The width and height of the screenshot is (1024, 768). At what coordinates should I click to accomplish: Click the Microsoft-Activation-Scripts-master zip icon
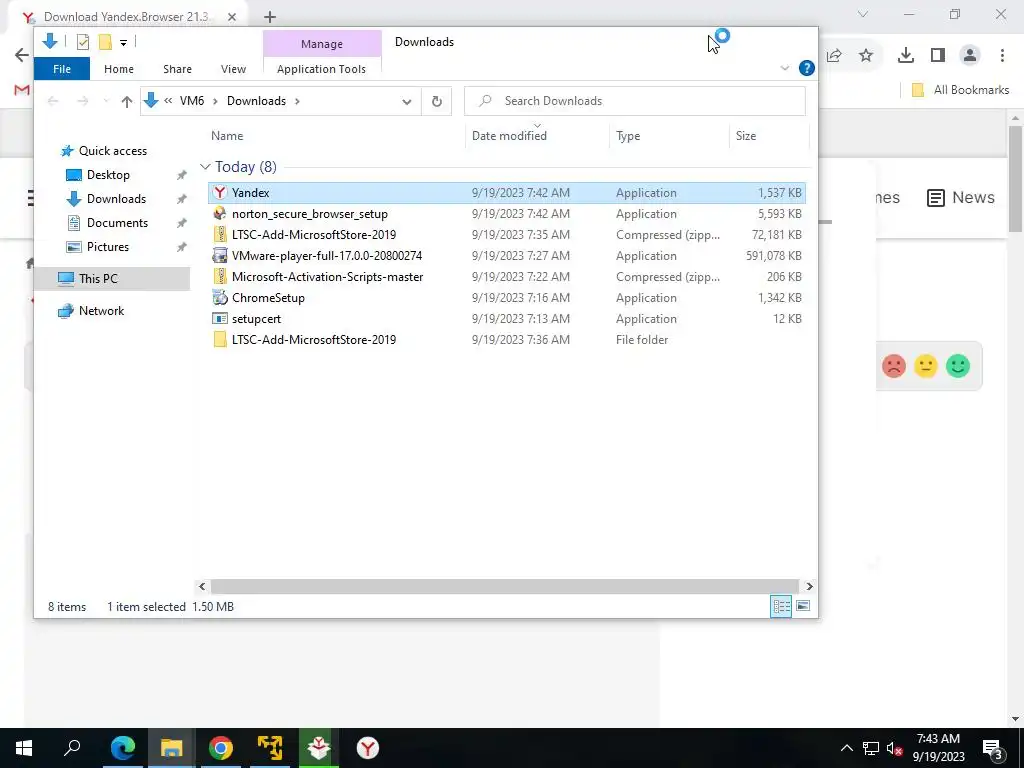coord(220,277)
